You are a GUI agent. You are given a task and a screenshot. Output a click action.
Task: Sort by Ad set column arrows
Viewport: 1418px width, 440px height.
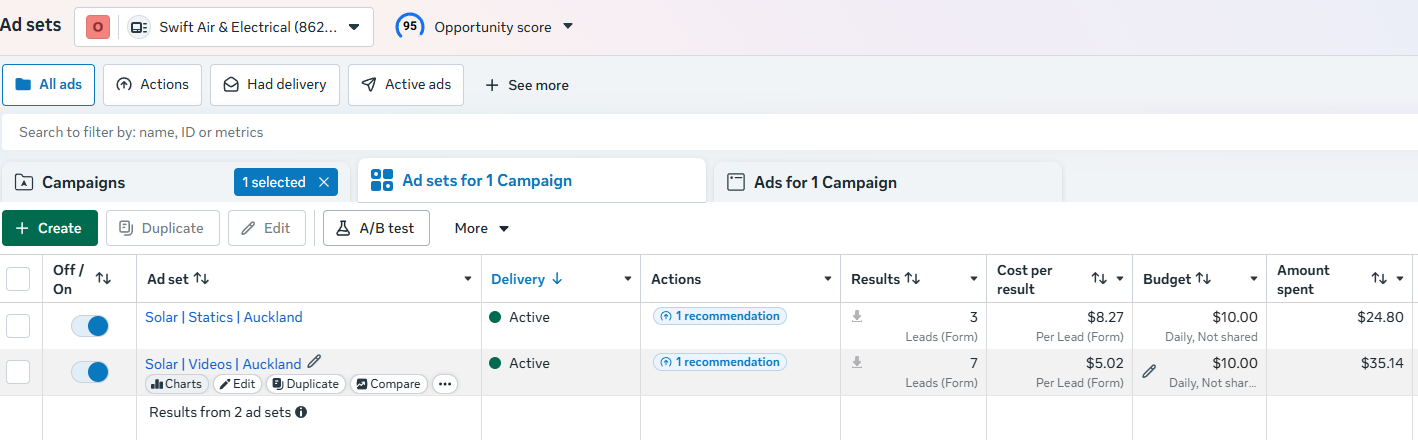point(201,279)
